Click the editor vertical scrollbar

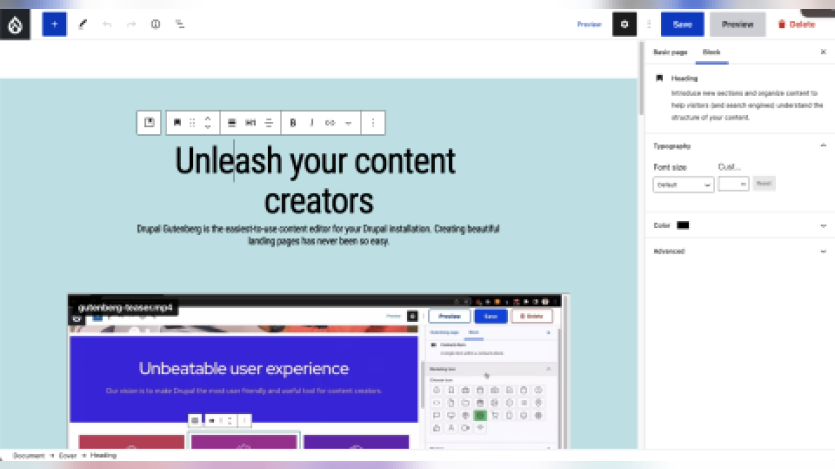point(641,79)
